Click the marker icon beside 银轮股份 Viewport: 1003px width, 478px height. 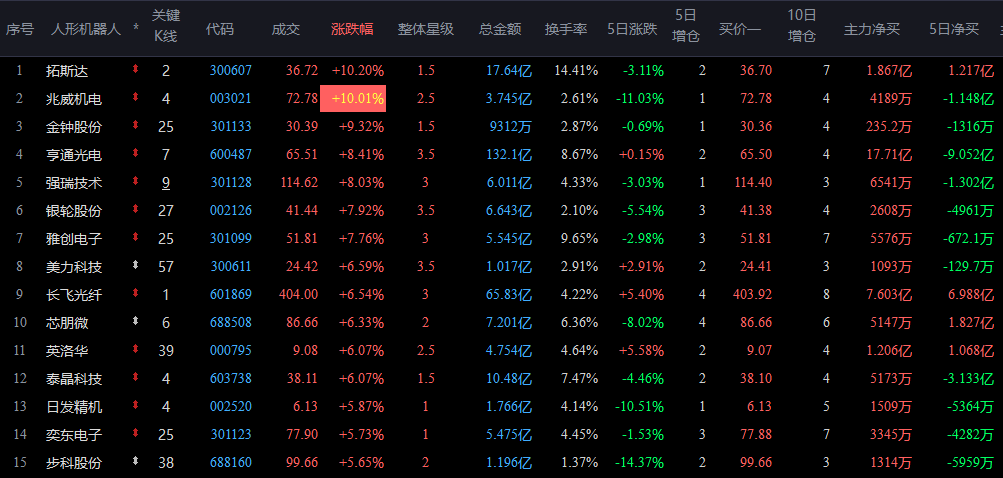pyautogui.click(x=135, y=210)
